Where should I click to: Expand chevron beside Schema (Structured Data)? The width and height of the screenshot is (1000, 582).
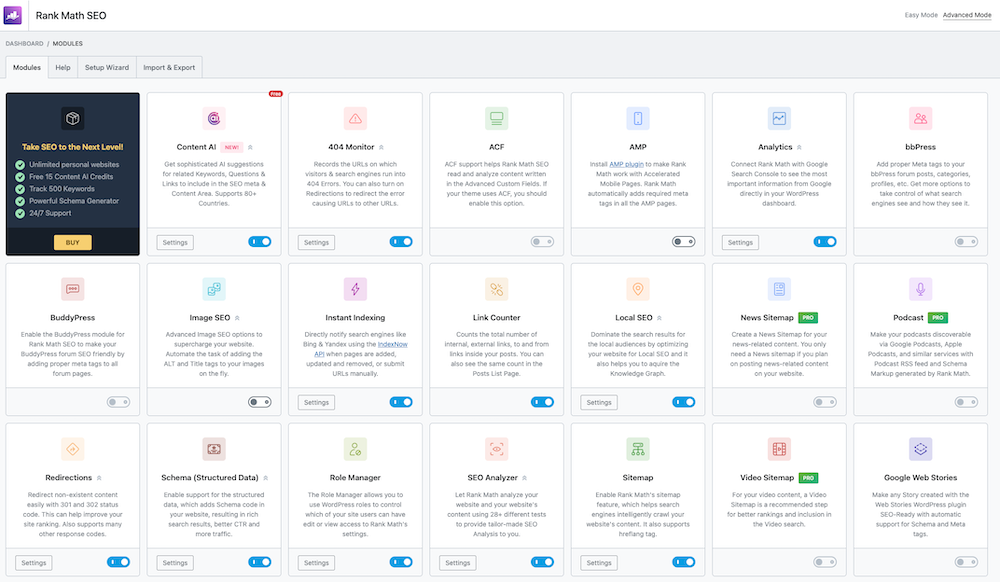point(266,478)
